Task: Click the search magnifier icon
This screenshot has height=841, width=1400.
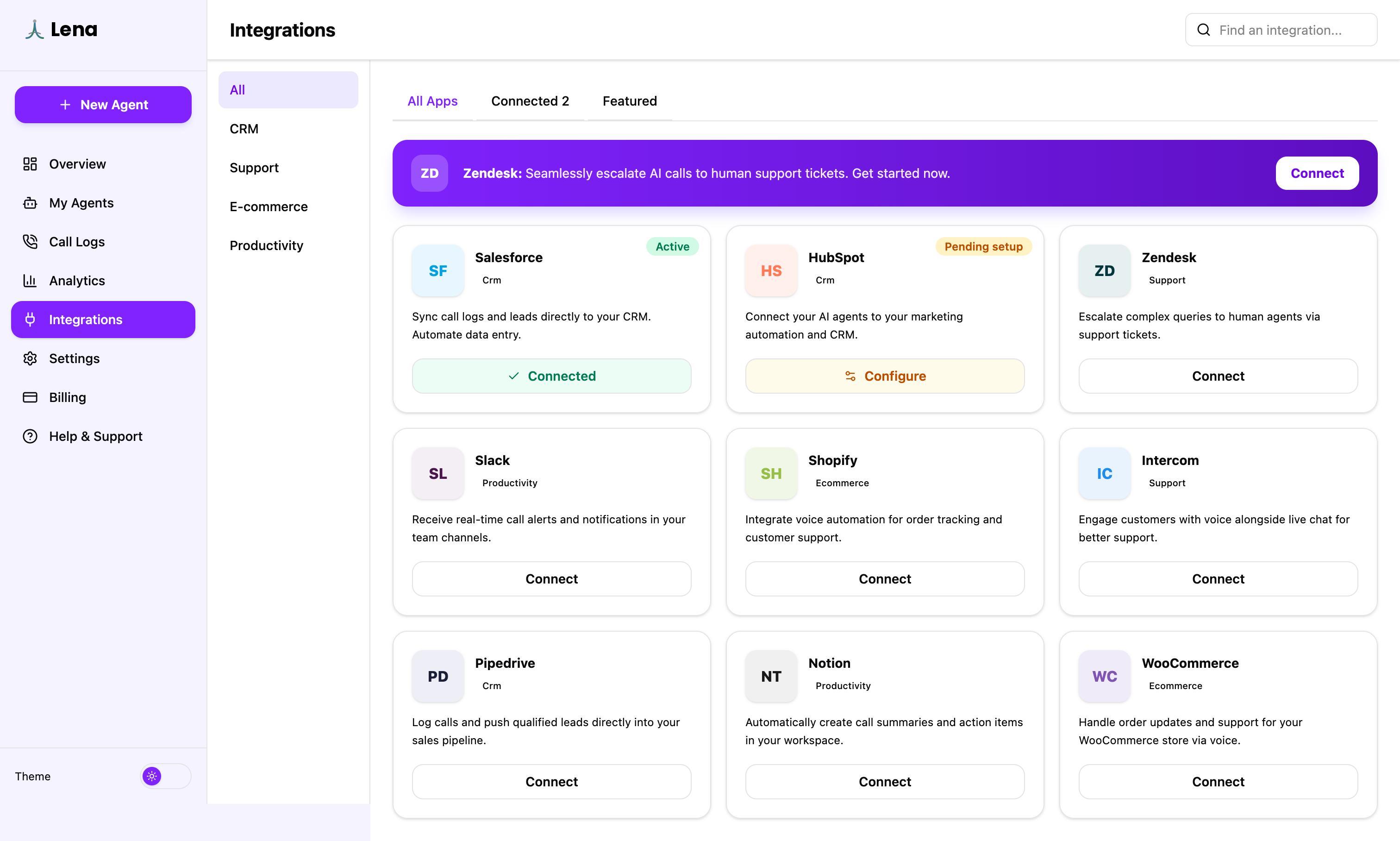Action: click(1203, 30)
